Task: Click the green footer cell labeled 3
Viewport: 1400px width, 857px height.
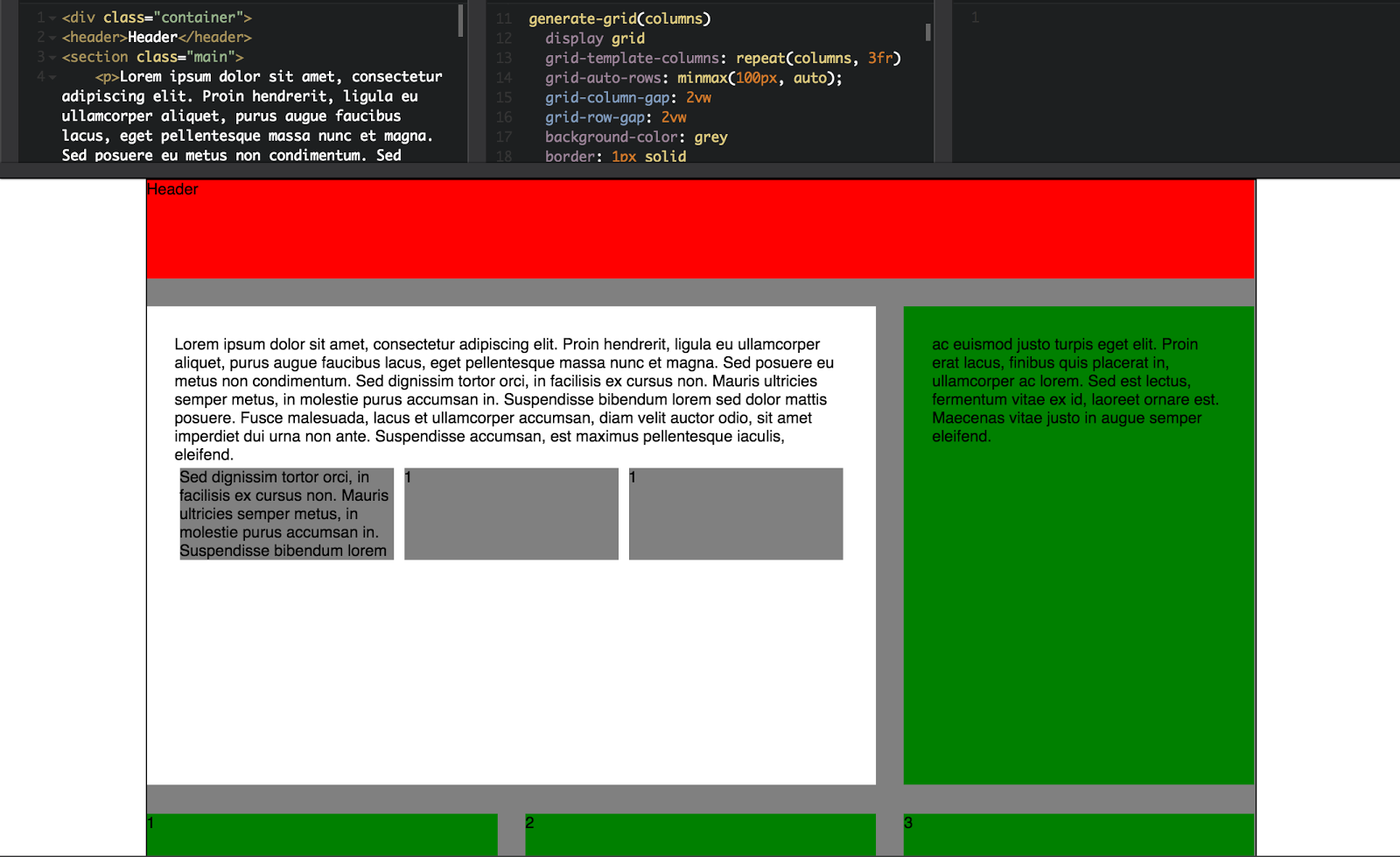Action: pyautogui.click(x=1079, y=835)
